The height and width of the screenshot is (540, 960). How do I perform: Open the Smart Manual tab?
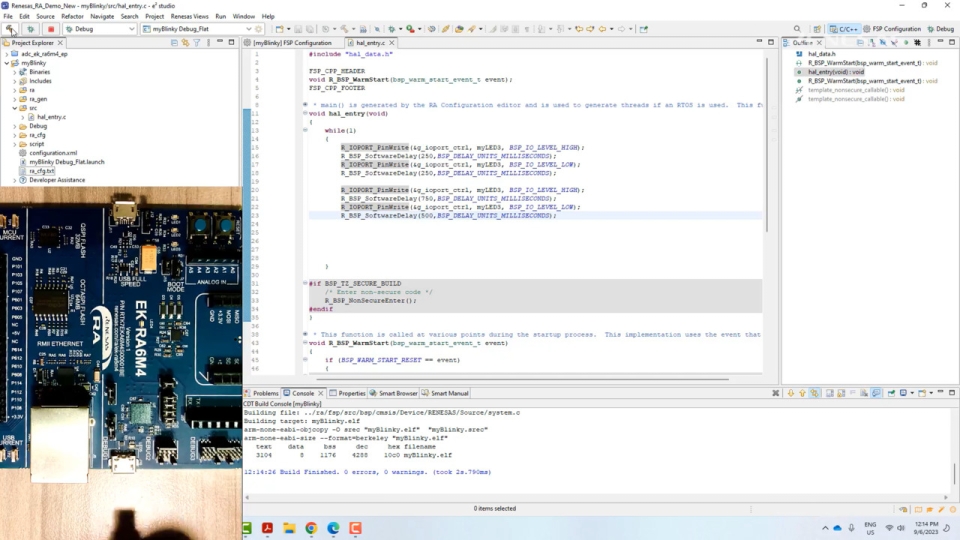pyautogui.click(x=445, y=393)
